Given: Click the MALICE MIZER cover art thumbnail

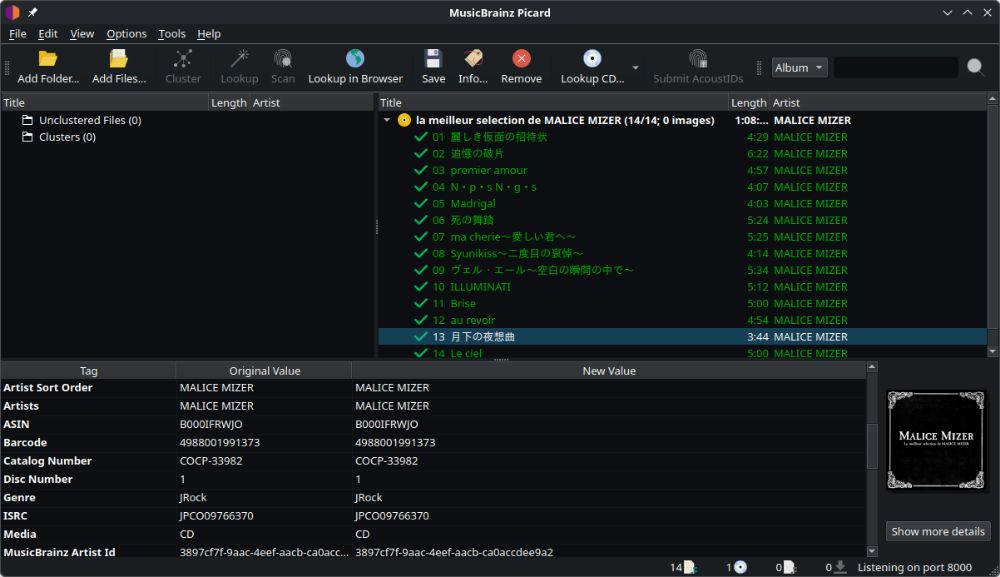Looking at the screenshot, I should click(936, 440).
